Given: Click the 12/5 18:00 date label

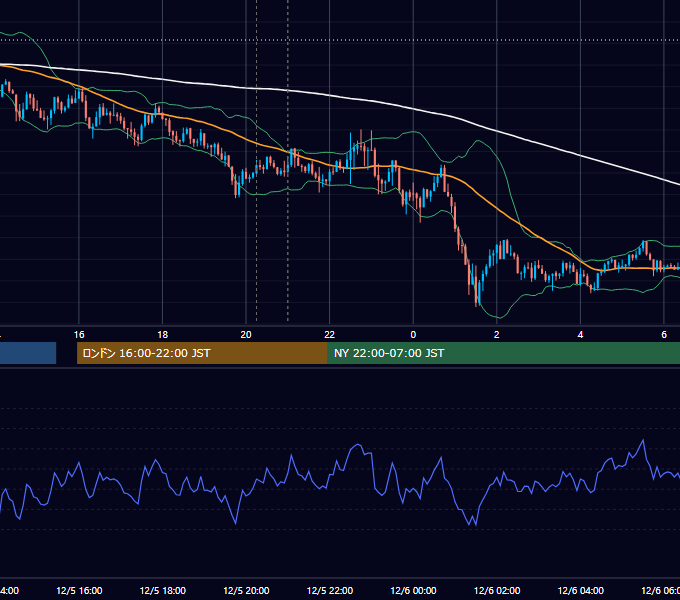Looking at the screenshot, I should coord(163,590).
